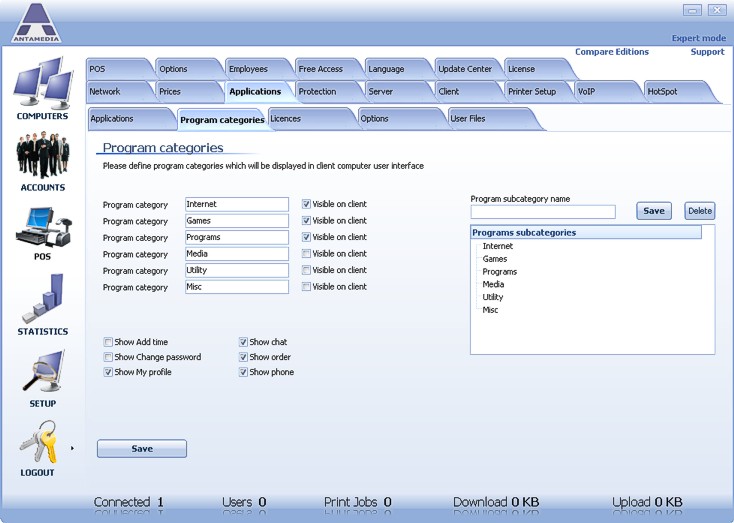Uncheck Show phone option
Image resolution: width=734 pixels, height=523 pixels.
(x=243, y=372)
